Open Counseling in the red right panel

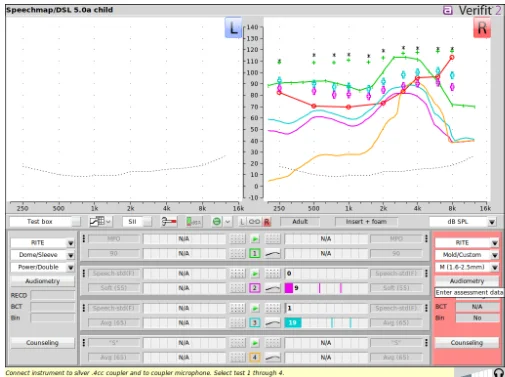(467, 343)
